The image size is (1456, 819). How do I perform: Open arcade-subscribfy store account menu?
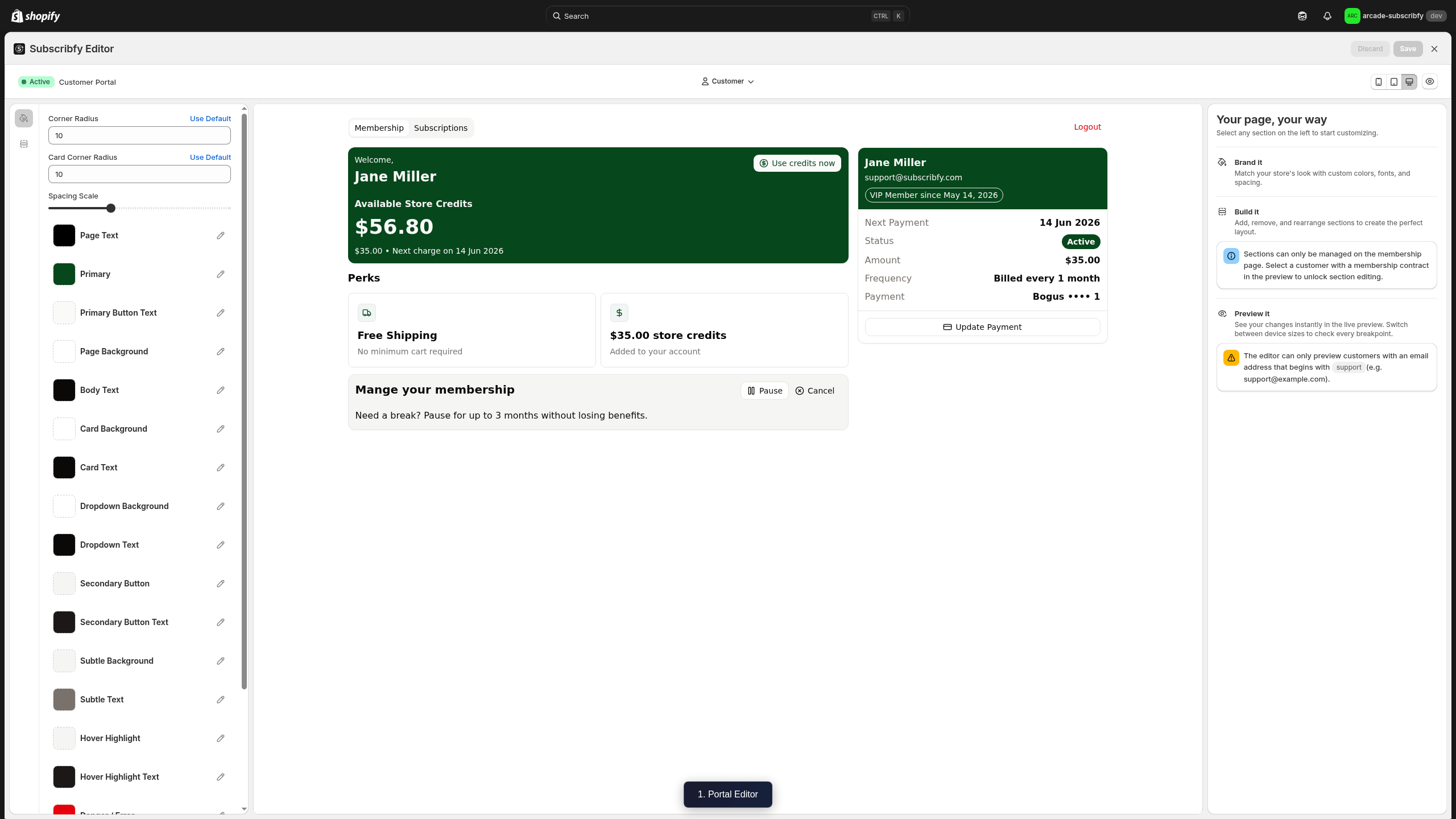(x=1395, y=16)
